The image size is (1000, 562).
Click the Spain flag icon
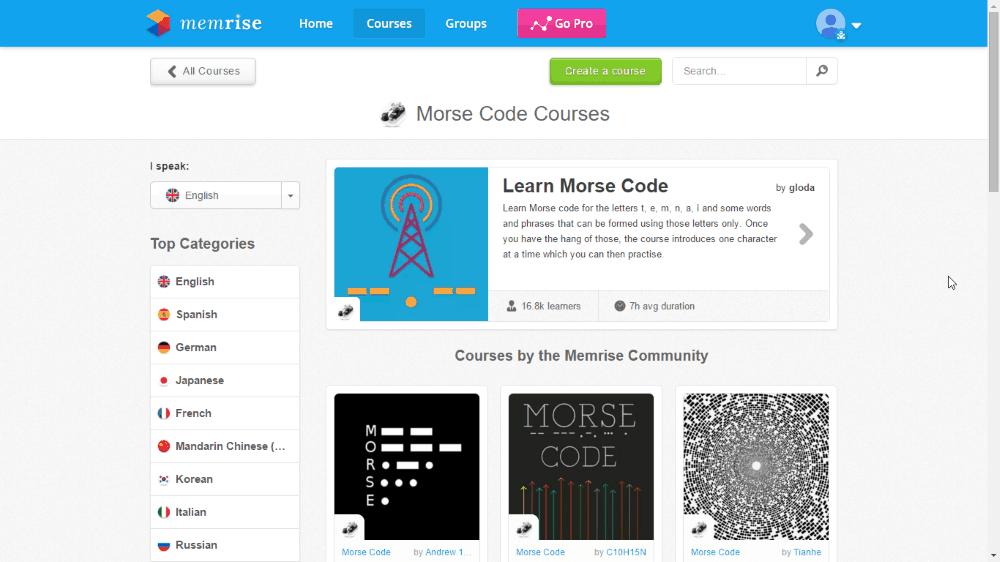point(164,314)
